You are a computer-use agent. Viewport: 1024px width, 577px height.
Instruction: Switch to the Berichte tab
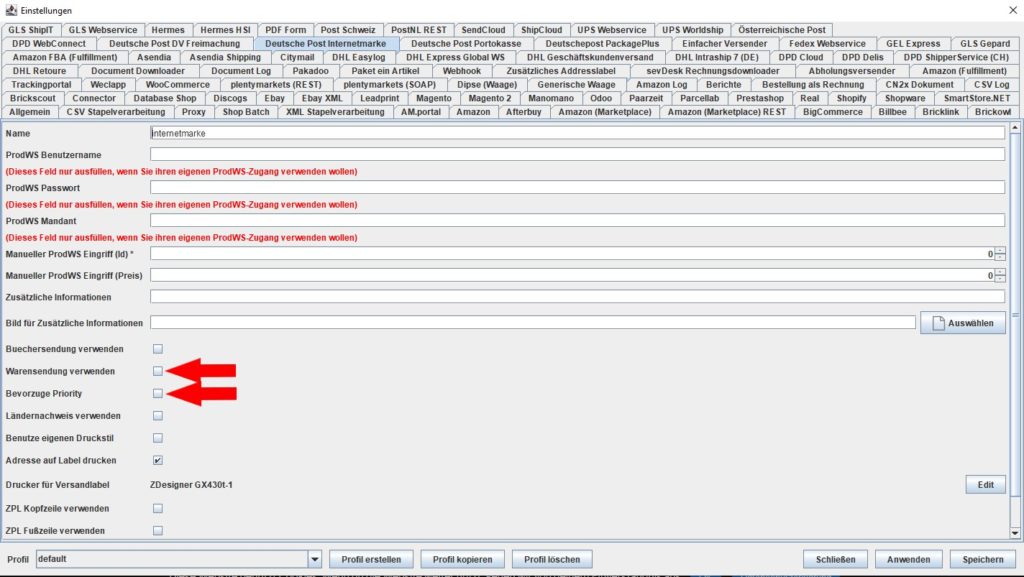click(724, 85)
